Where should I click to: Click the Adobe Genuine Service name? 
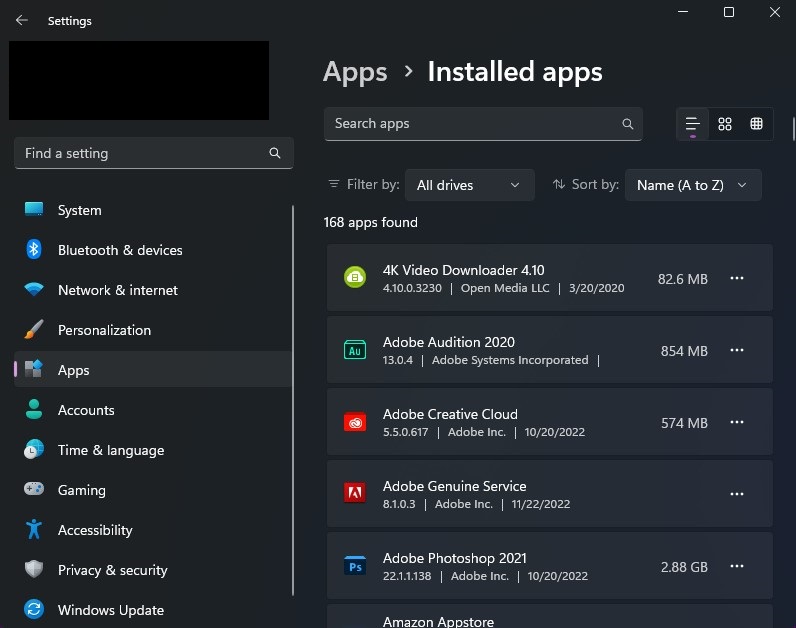point(454,486)
